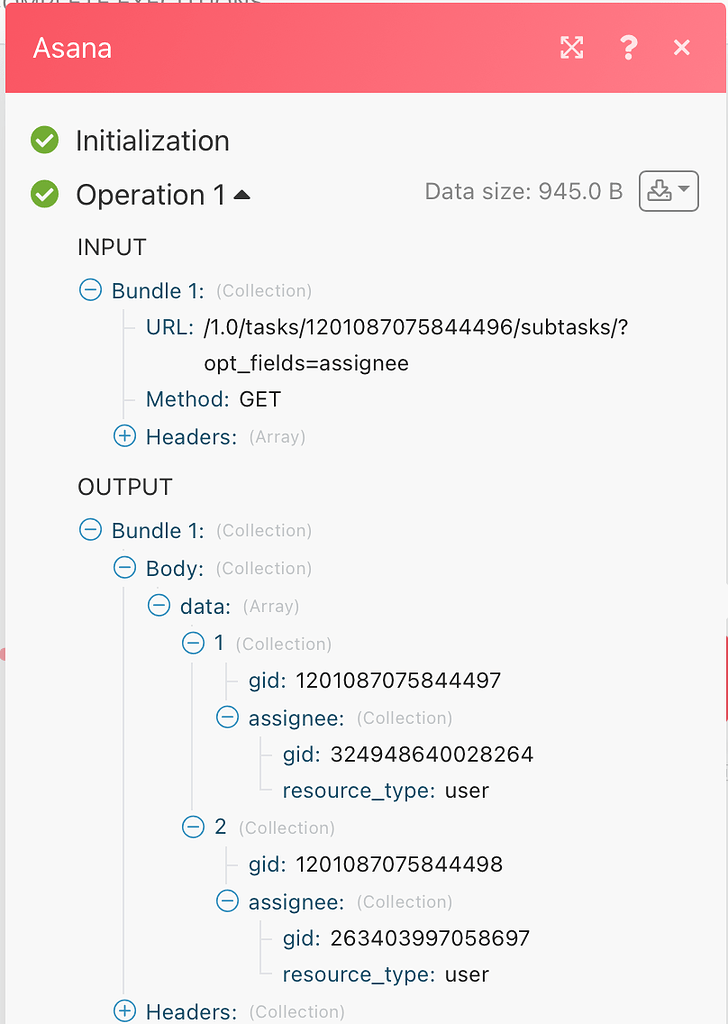Close the Asana execution panel

point(682,47)
